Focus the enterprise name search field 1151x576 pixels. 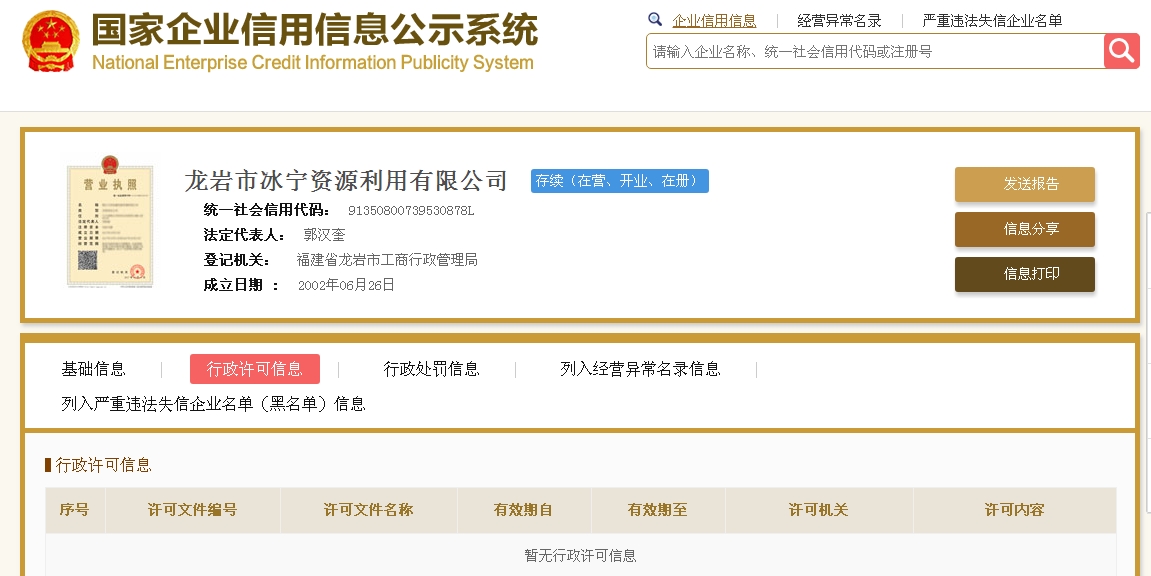click(875, 51)
